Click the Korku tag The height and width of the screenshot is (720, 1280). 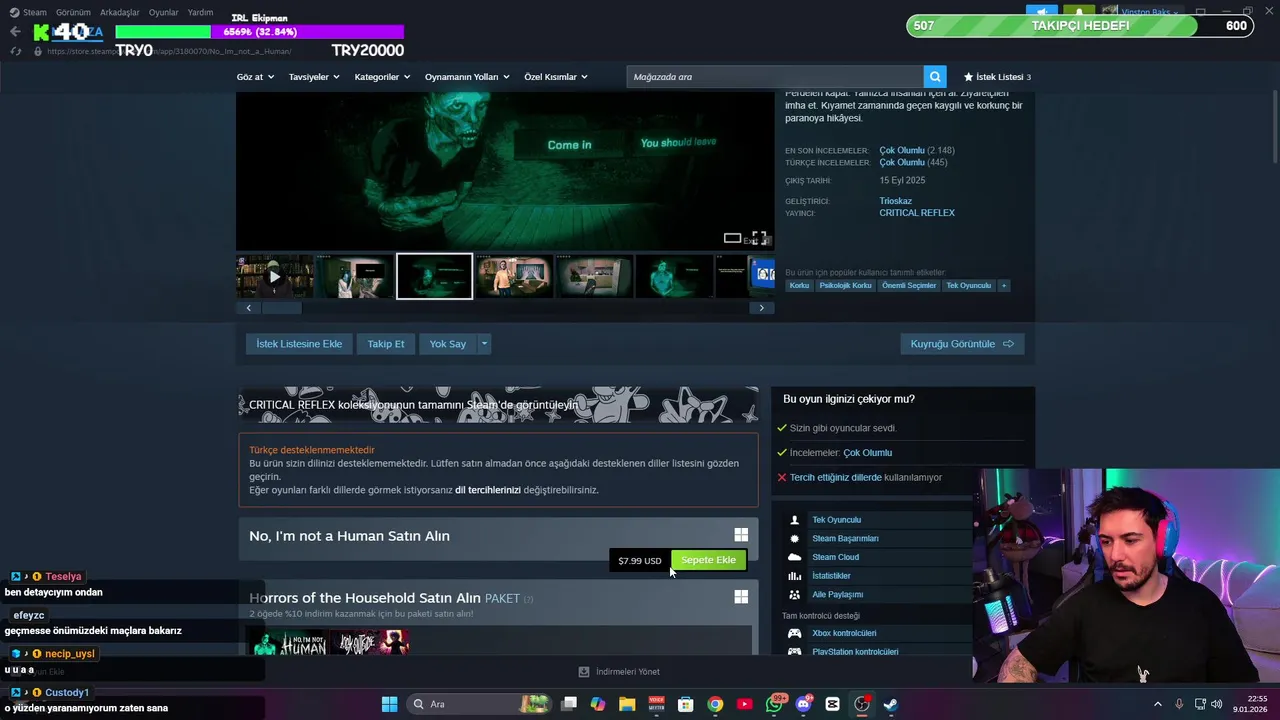[x=799, y=286]
